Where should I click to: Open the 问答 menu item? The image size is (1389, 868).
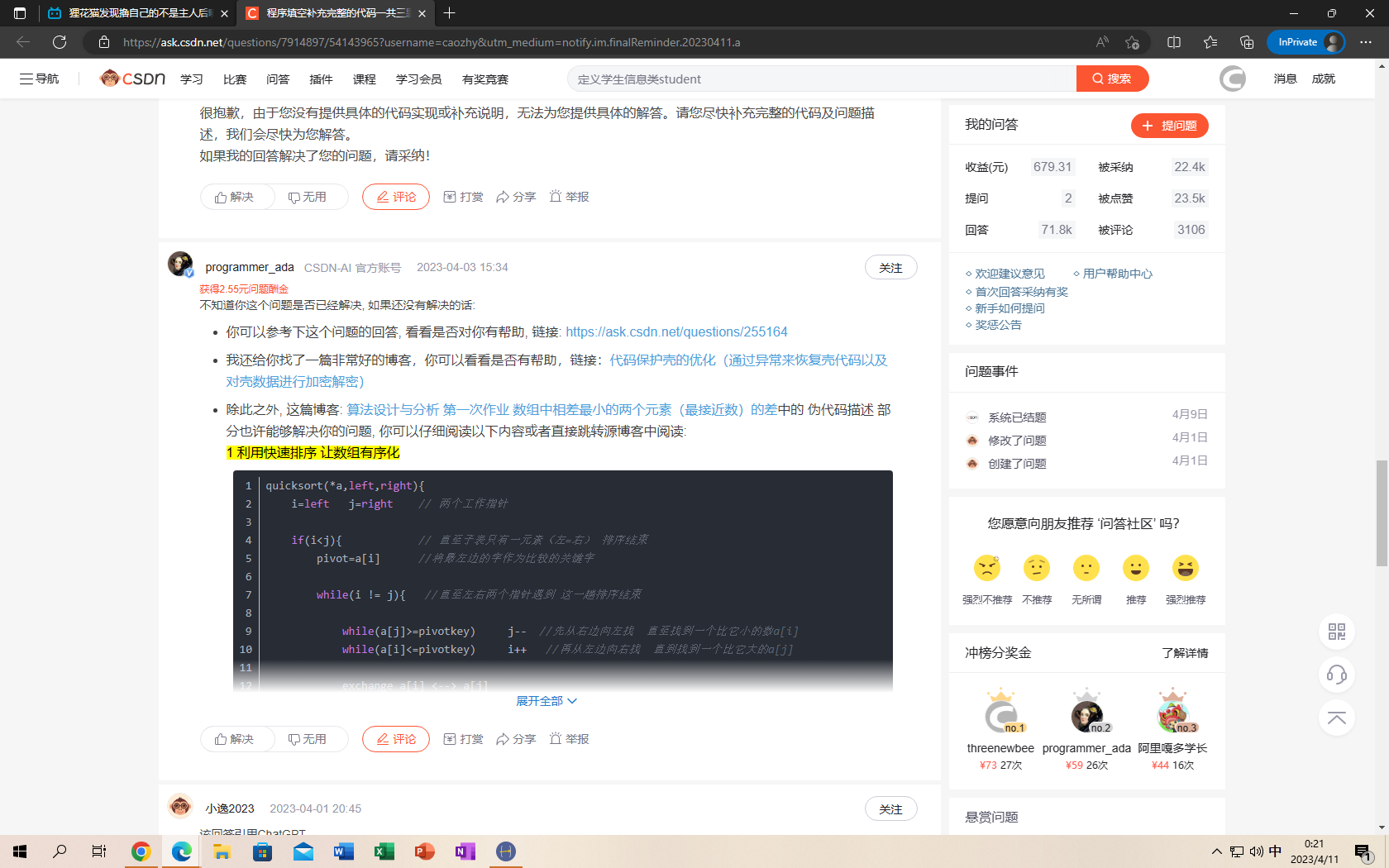pyautogui.click(x=278, y=79)
